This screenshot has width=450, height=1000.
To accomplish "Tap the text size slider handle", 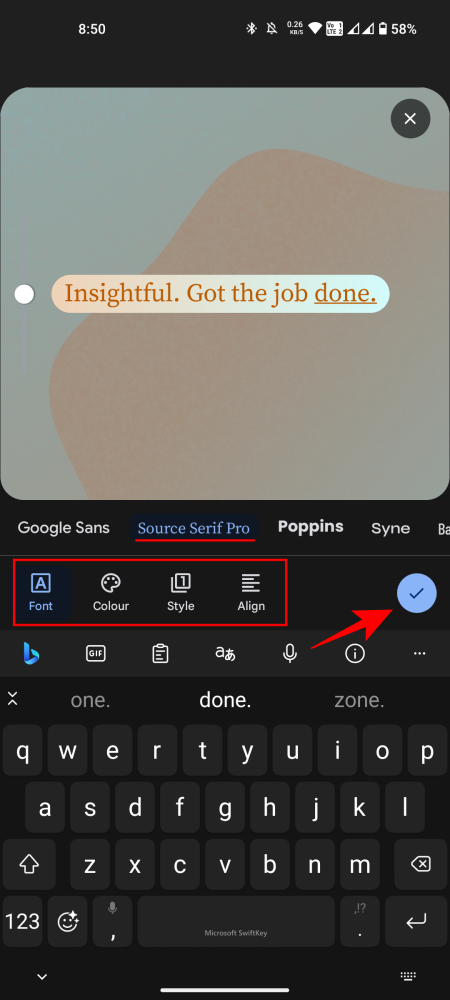I will [24, 294].
